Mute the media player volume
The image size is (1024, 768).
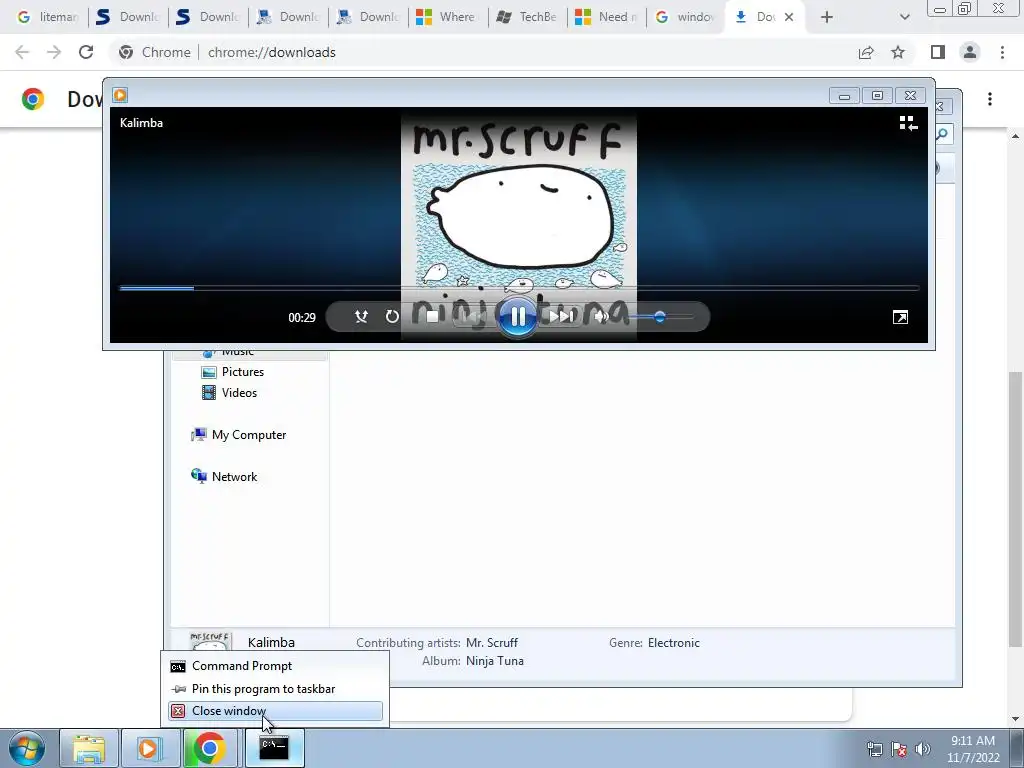coord(601,317)
